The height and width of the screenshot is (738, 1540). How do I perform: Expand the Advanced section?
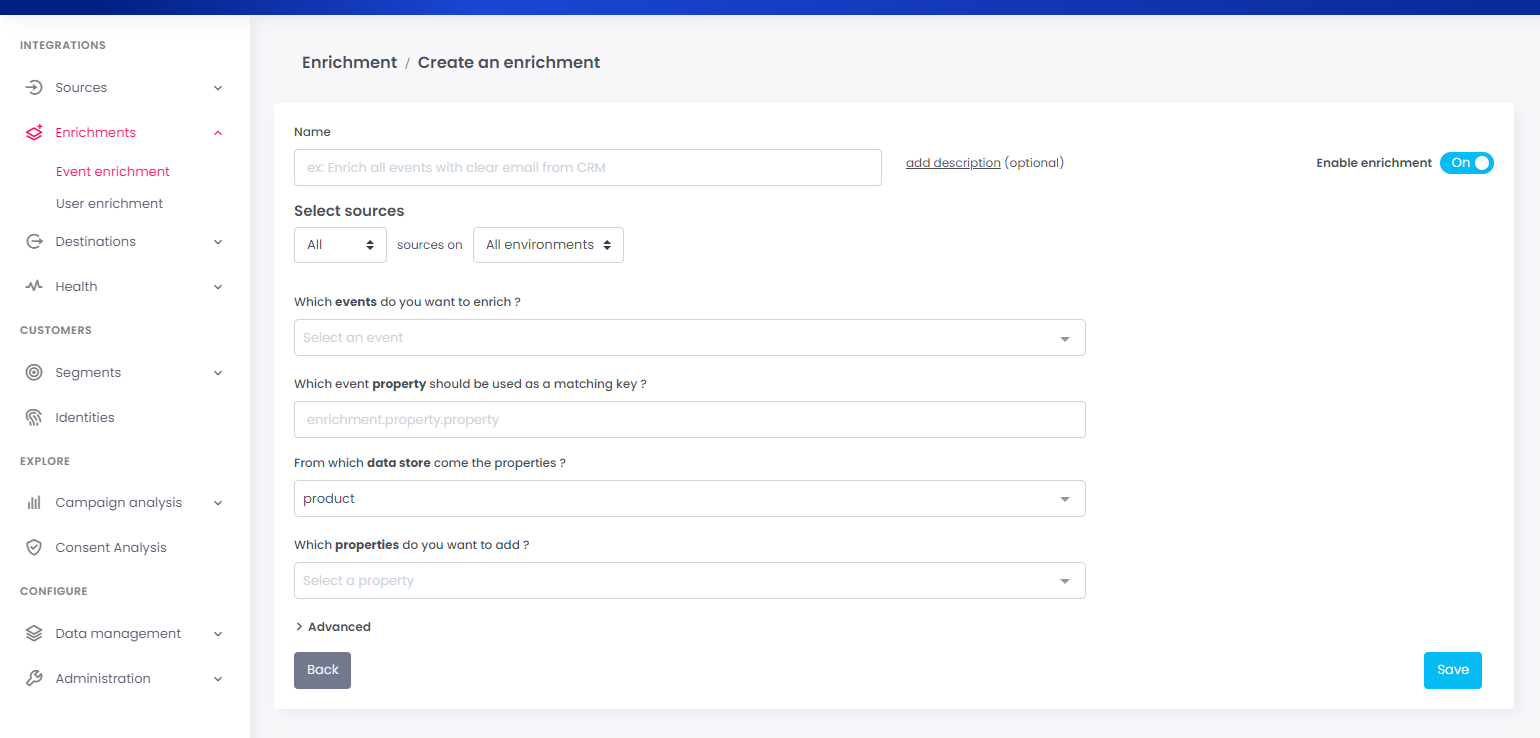pyautogui.click(x=333, y=627)
